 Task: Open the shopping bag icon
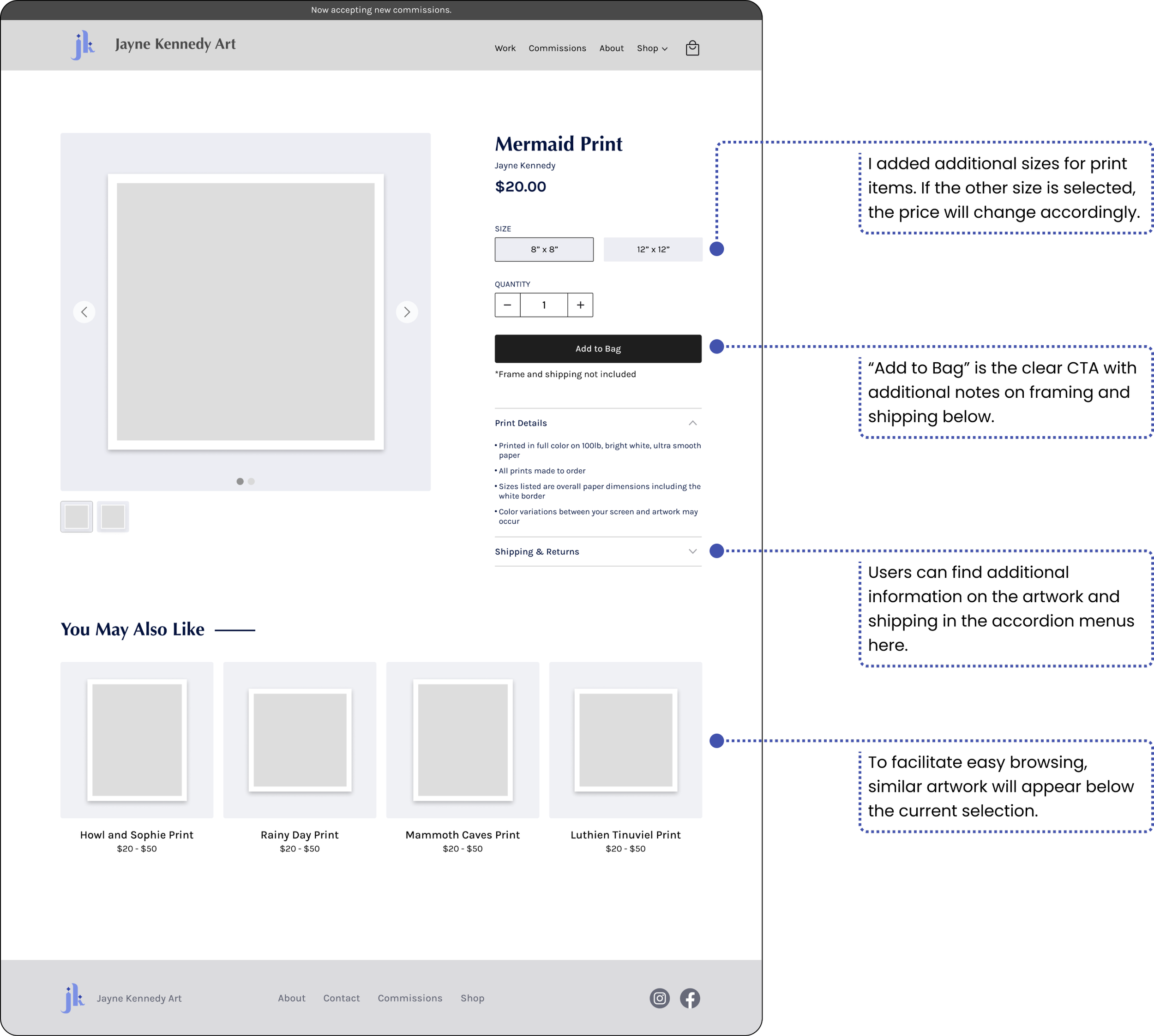tap(692, 48)
